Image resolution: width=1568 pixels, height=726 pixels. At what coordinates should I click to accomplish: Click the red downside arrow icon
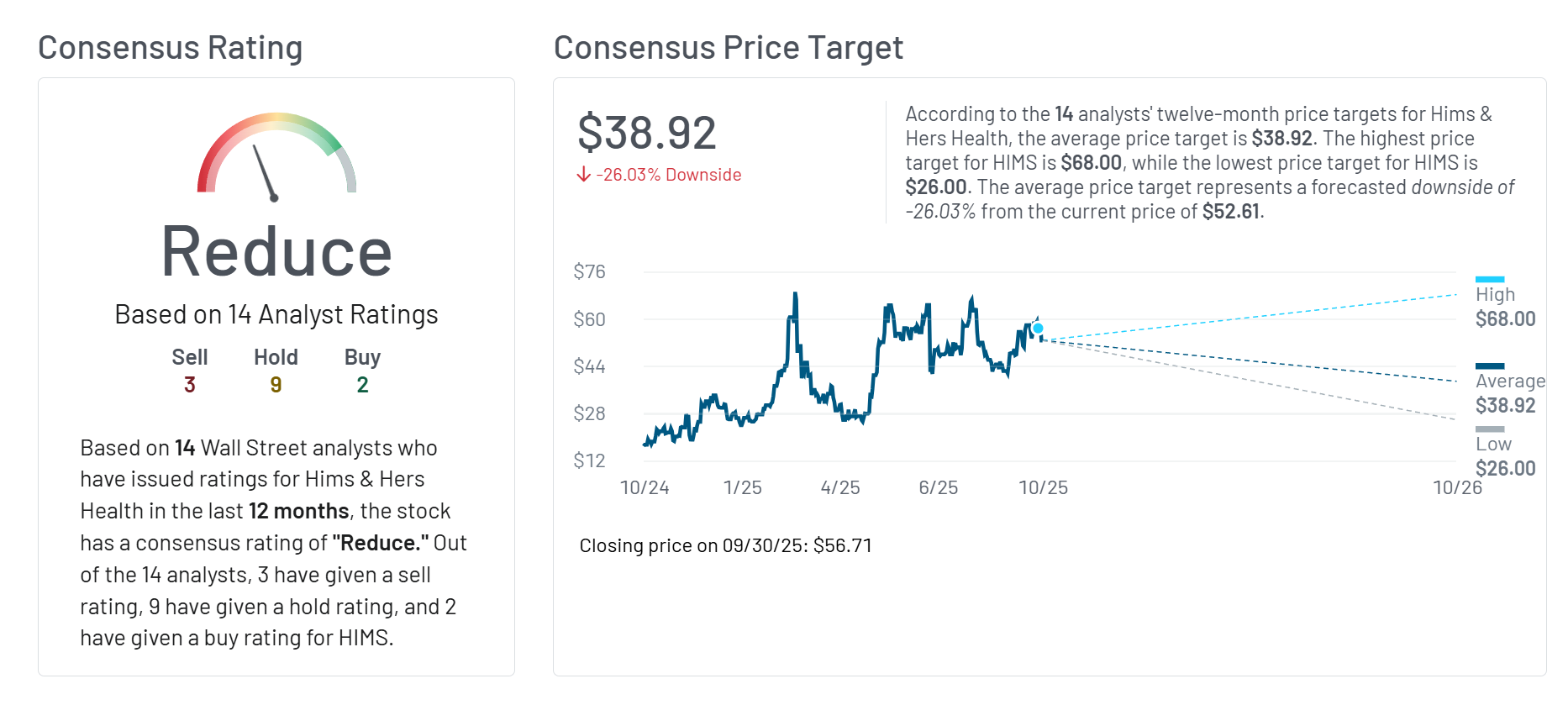click(584, 175)
